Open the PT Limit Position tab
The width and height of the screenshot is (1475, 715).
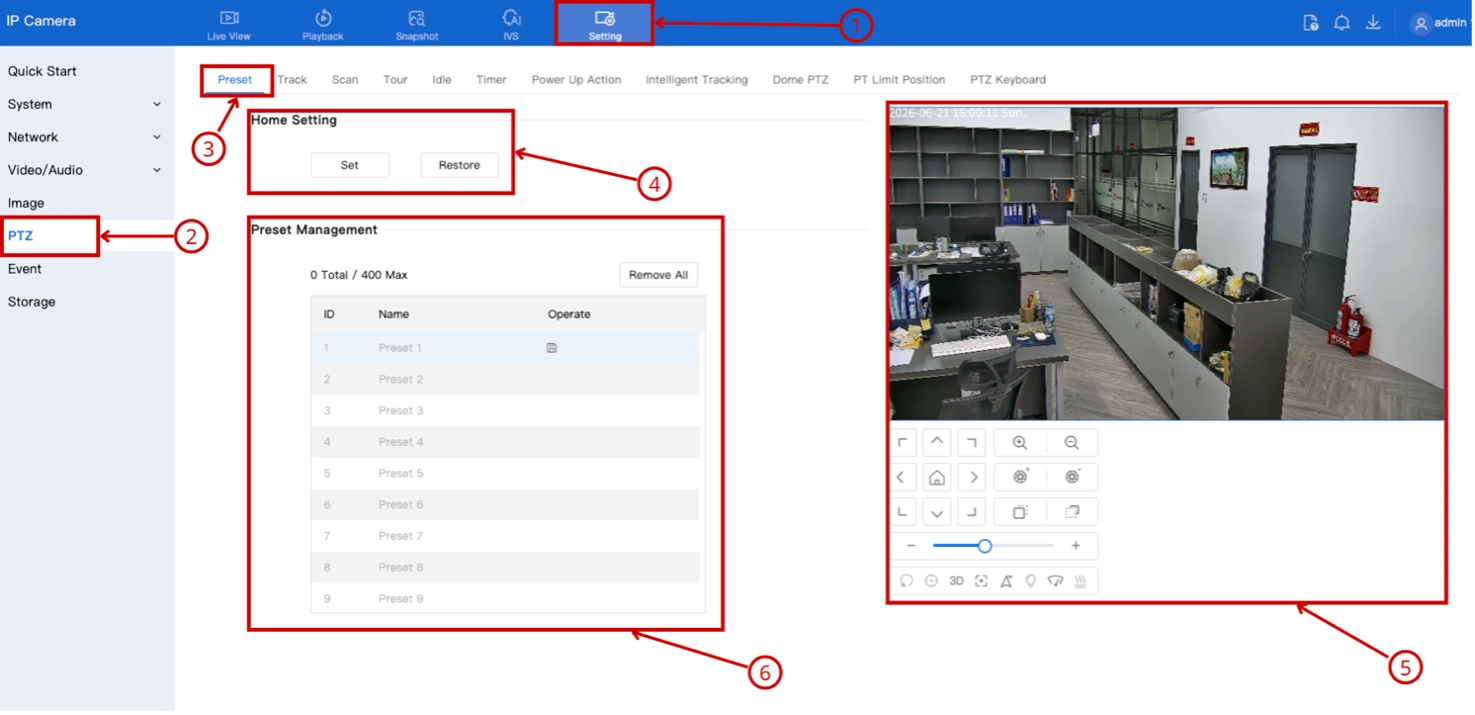click(x=899, y=80)
